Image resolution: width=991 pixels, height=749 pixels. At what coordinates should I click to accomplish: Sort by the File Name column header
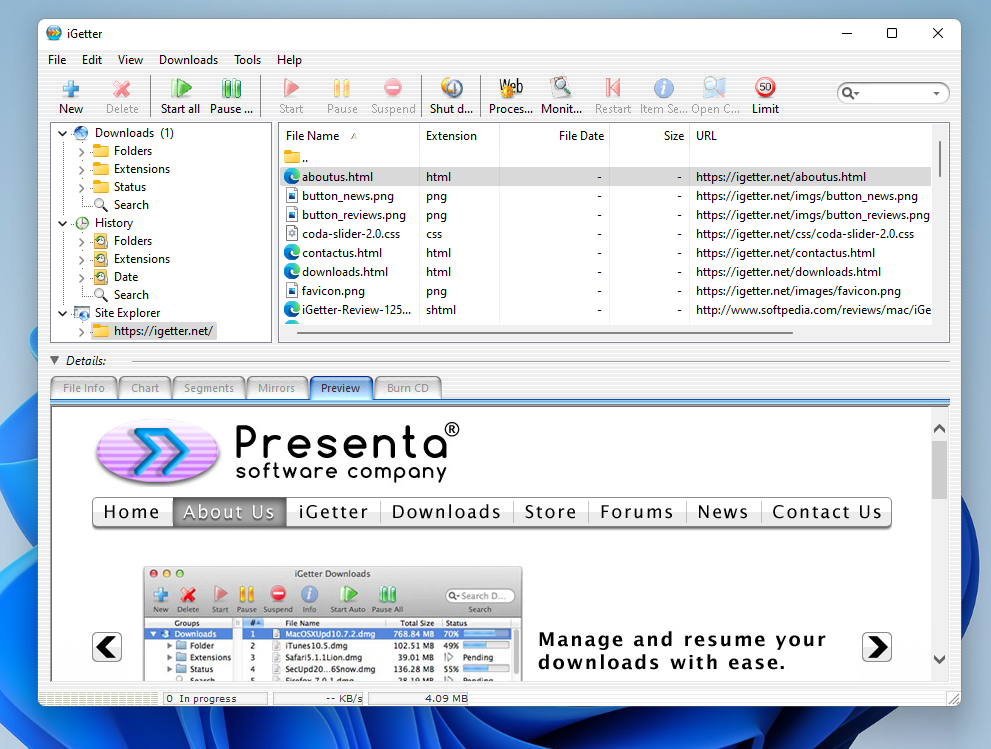pos(312,136)
